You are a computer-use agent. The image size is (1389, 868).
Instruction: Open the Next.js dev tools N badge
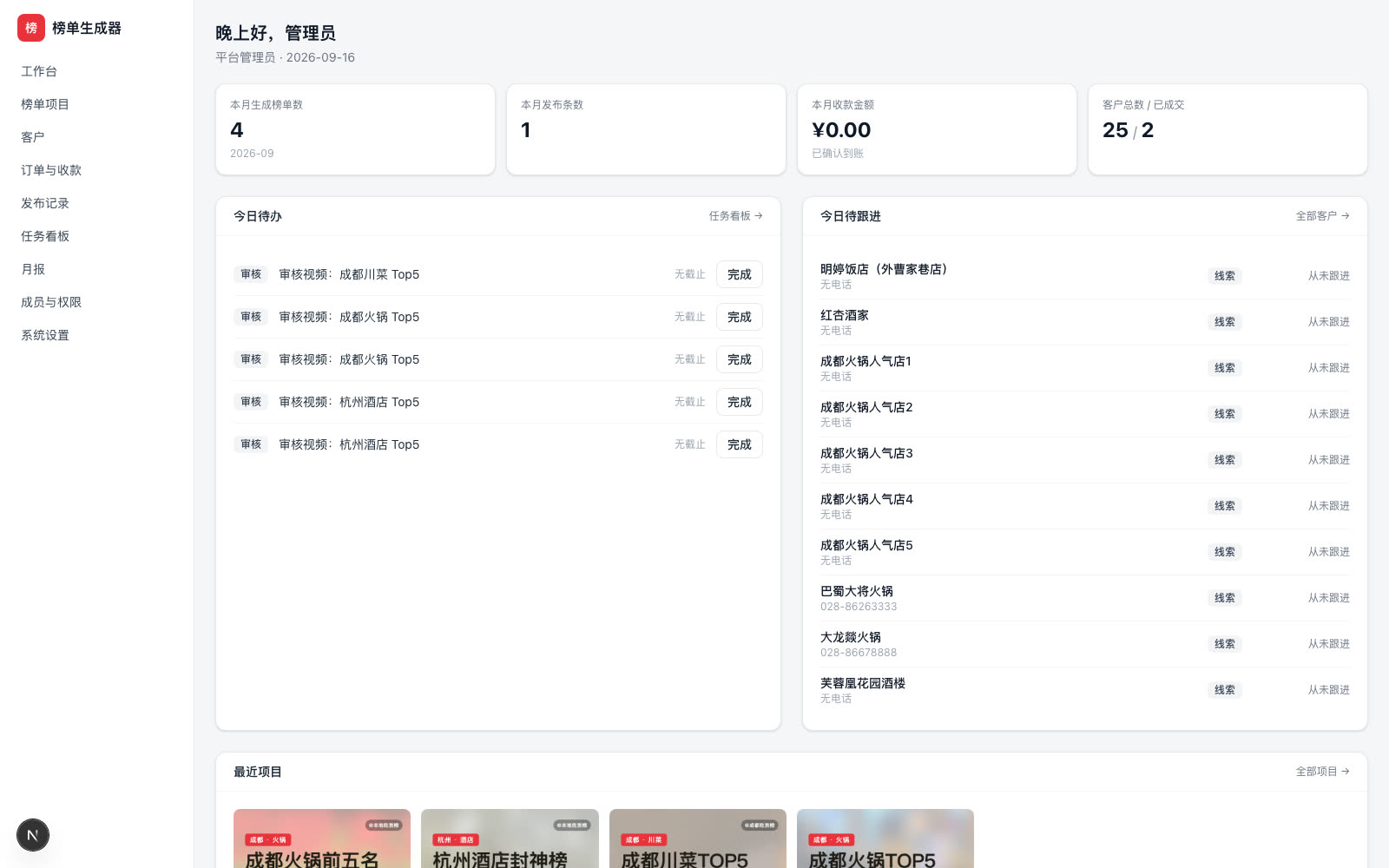pos(33,835)
